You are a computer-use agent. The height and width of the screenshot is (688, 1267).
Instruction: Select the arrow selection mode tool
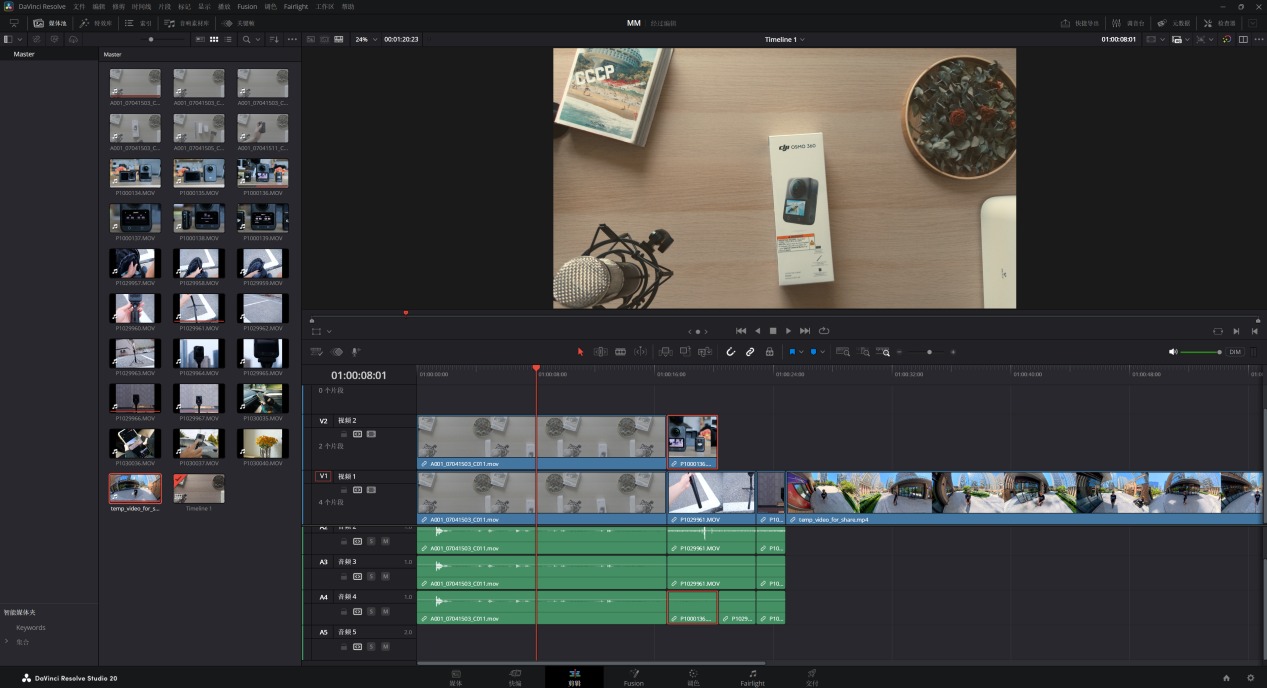[580, 352]
